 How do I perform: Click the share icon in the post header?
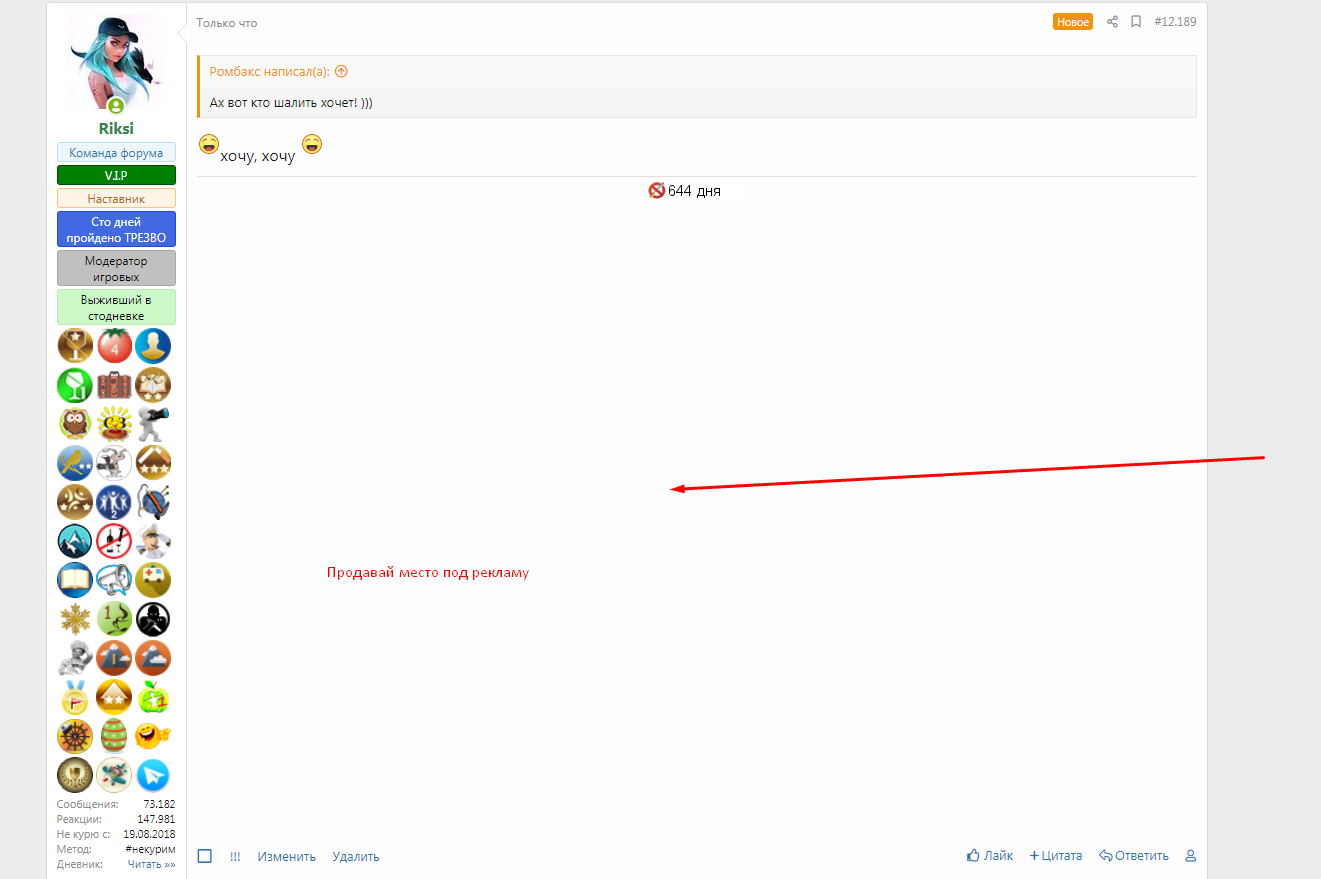[x=1112, y=22]
